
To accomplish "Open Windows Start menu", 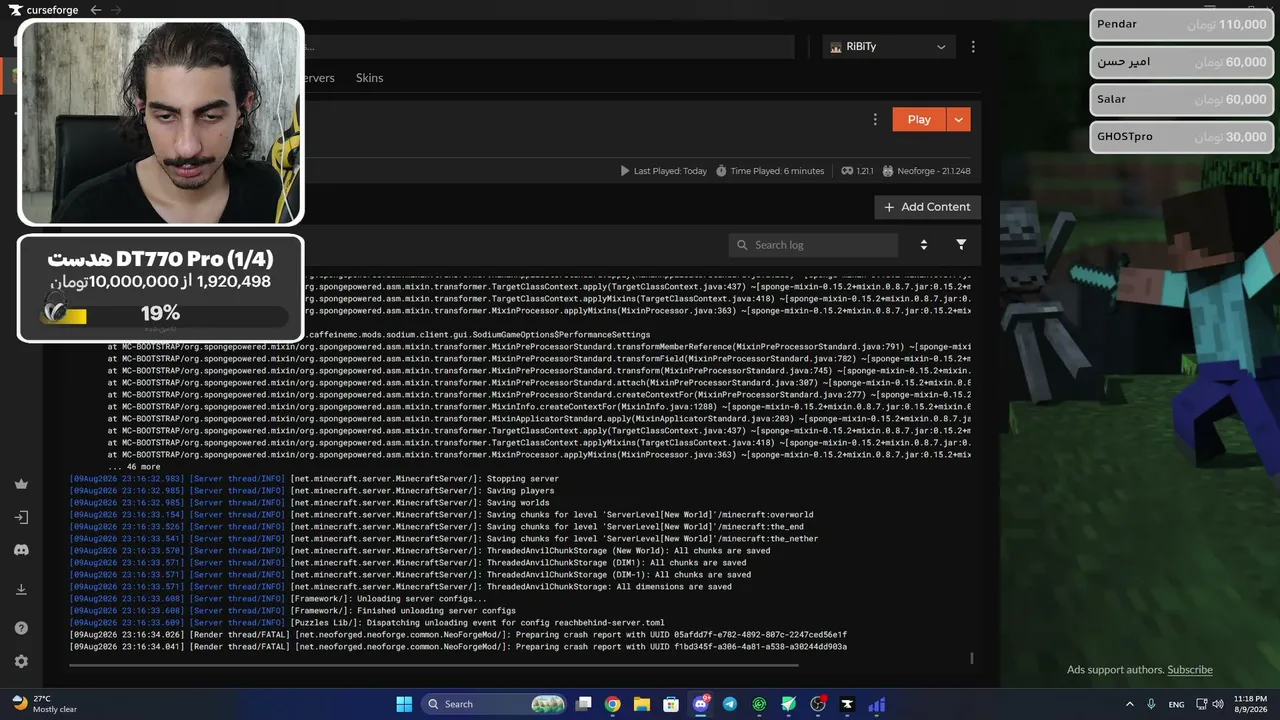I will (404, 704).
